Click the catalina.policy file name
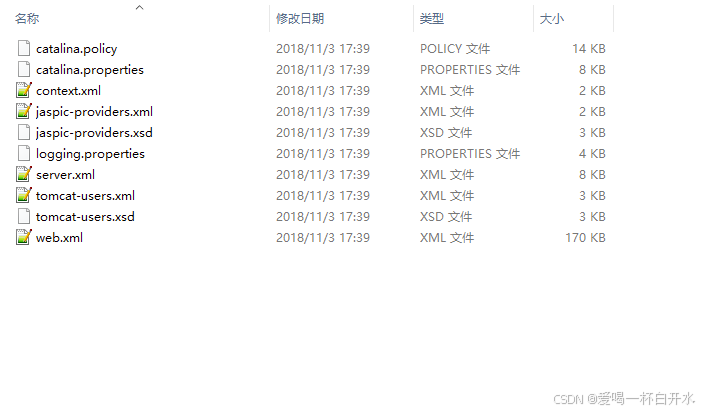Image resolution: width=706 pixels, height=412 pixels. pyautogui.click(x=77, y=49)
